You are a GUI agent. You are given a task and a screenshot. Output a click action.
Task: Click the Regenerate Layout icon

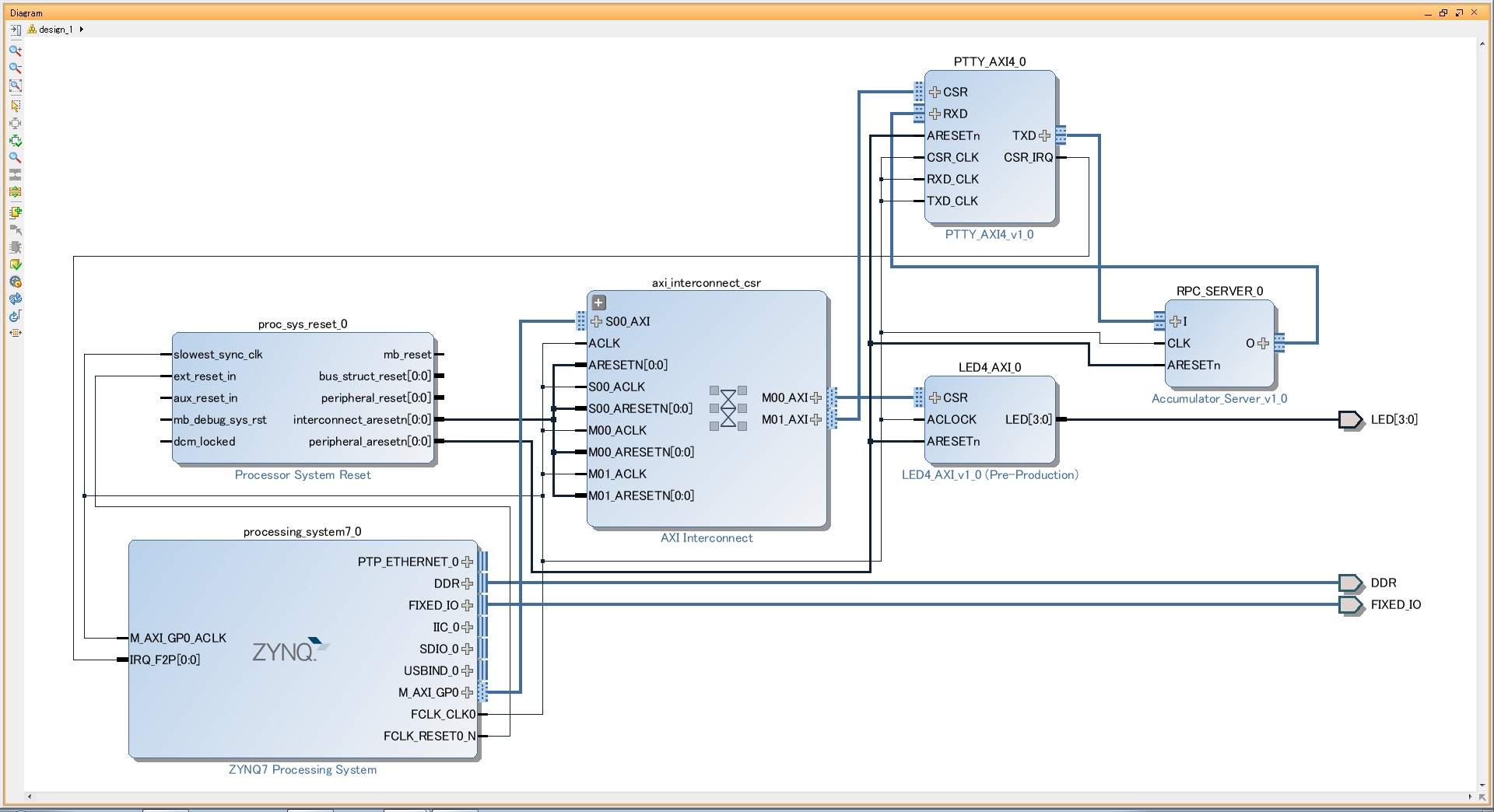15,299
